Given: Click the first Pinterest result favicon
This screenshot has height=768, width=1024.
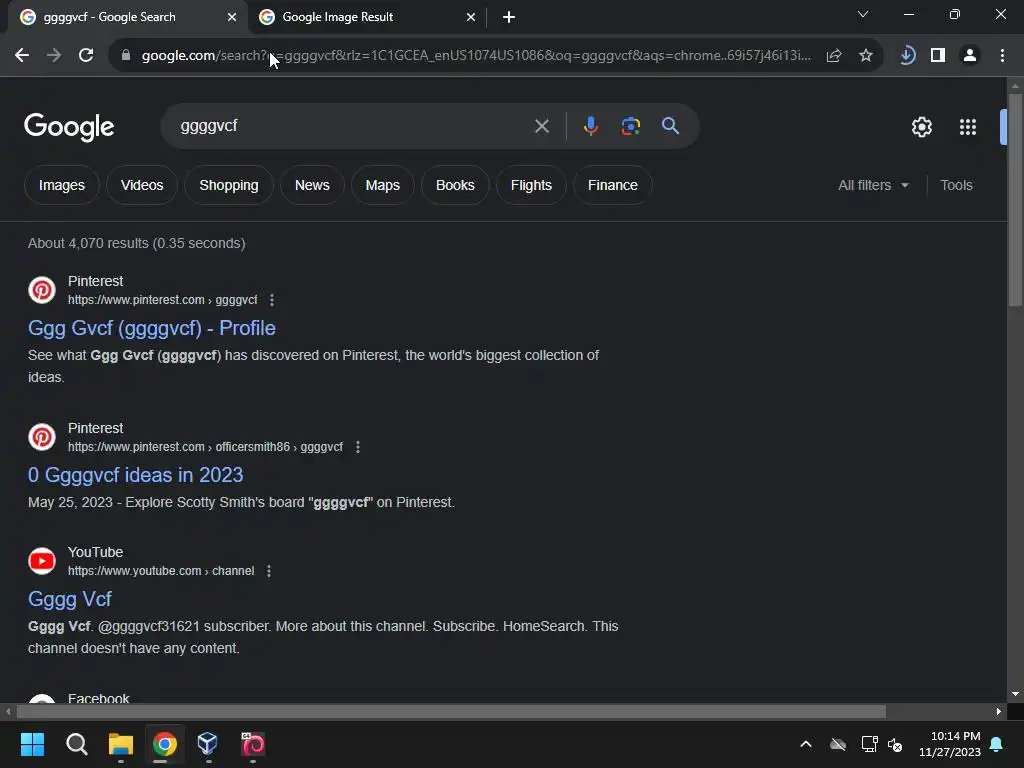Looking at the screenshot, I should [42, 290].
